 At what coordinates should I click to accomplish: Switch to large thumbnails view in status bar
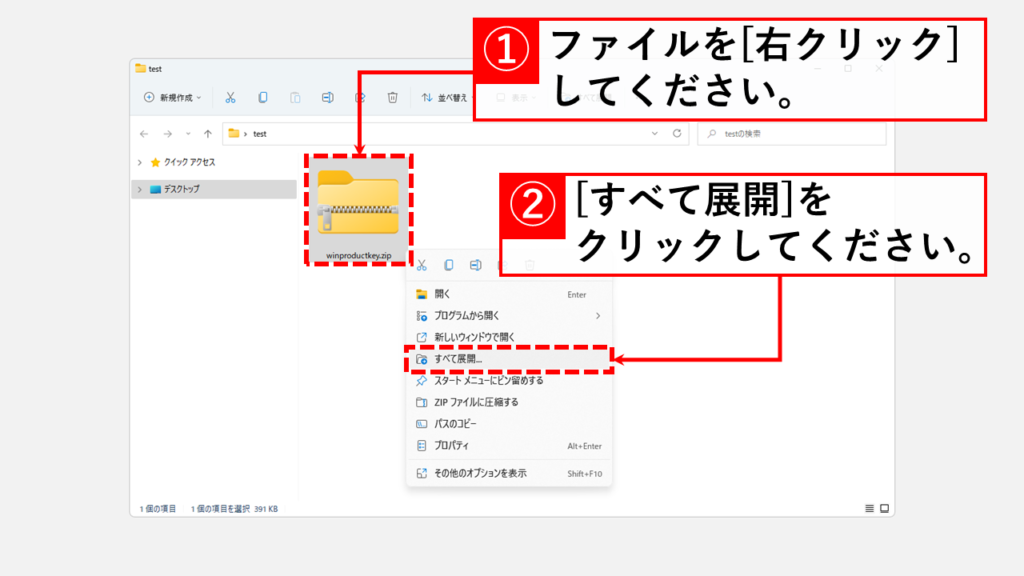(884, 509)
